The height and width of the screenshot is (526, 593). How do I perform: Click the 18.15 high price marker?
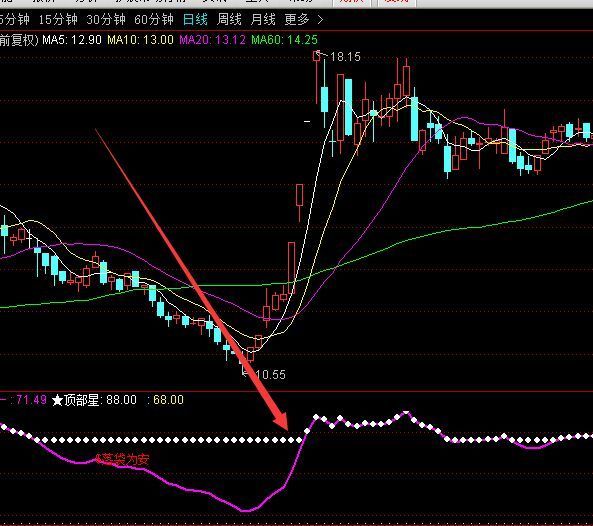pyautogui.click(x=345, y=57)
